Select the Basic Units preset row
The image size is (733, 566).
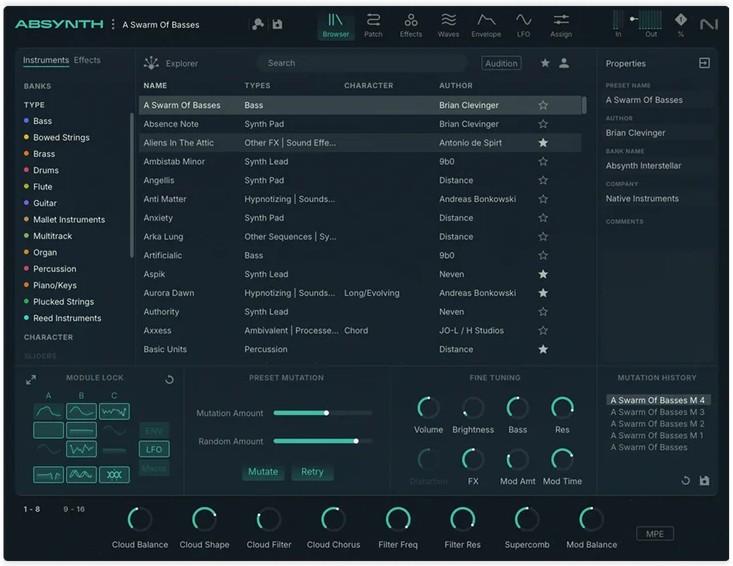(x=360, y=349)
